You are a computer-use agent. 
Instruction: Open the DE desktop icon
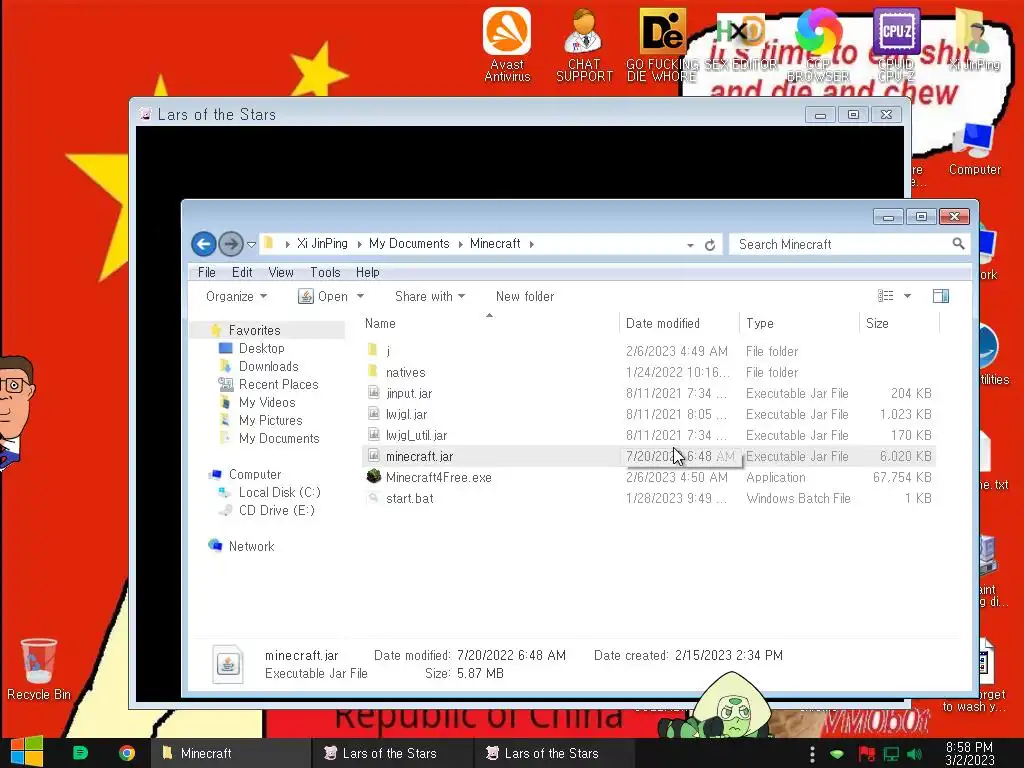[x=662, y=44]
